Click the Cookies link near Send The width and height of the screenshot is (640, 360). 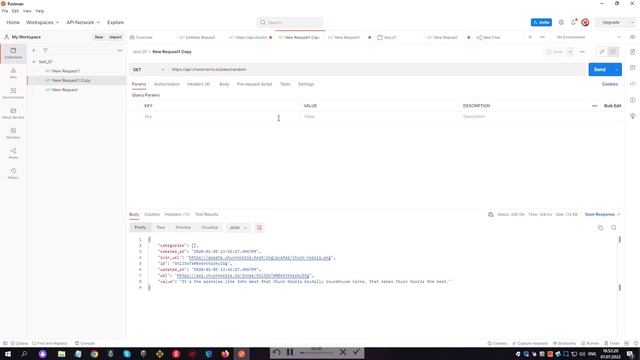tap(610, 84)
